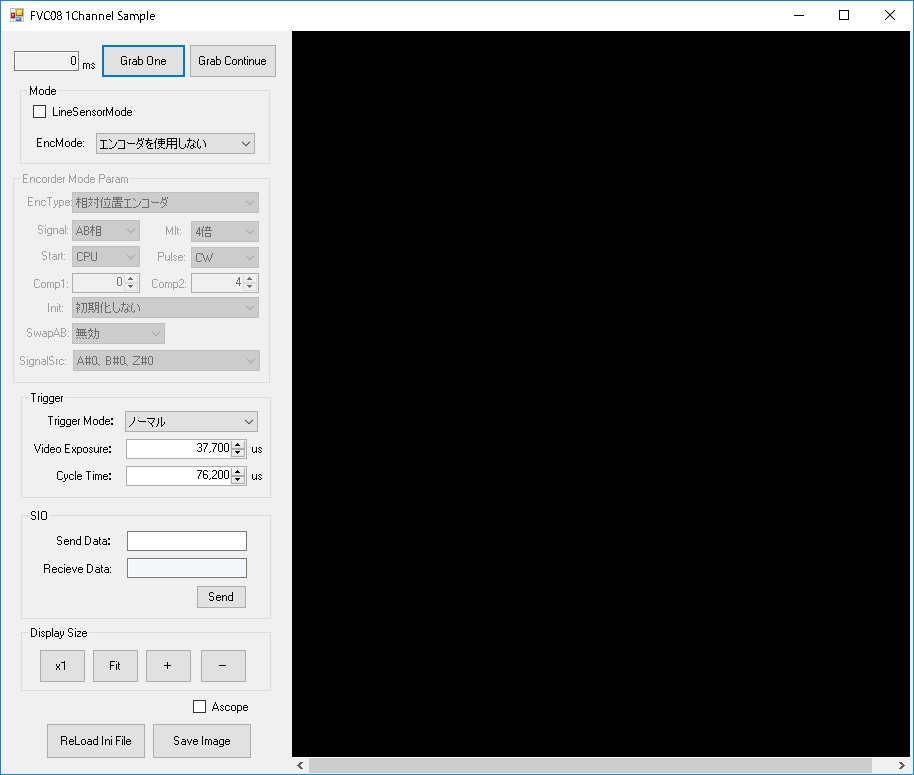The width and height of the screenshot is (914, 775).
Task: Click the horizontal scrollbar left arrow
Action: (300, 766)
